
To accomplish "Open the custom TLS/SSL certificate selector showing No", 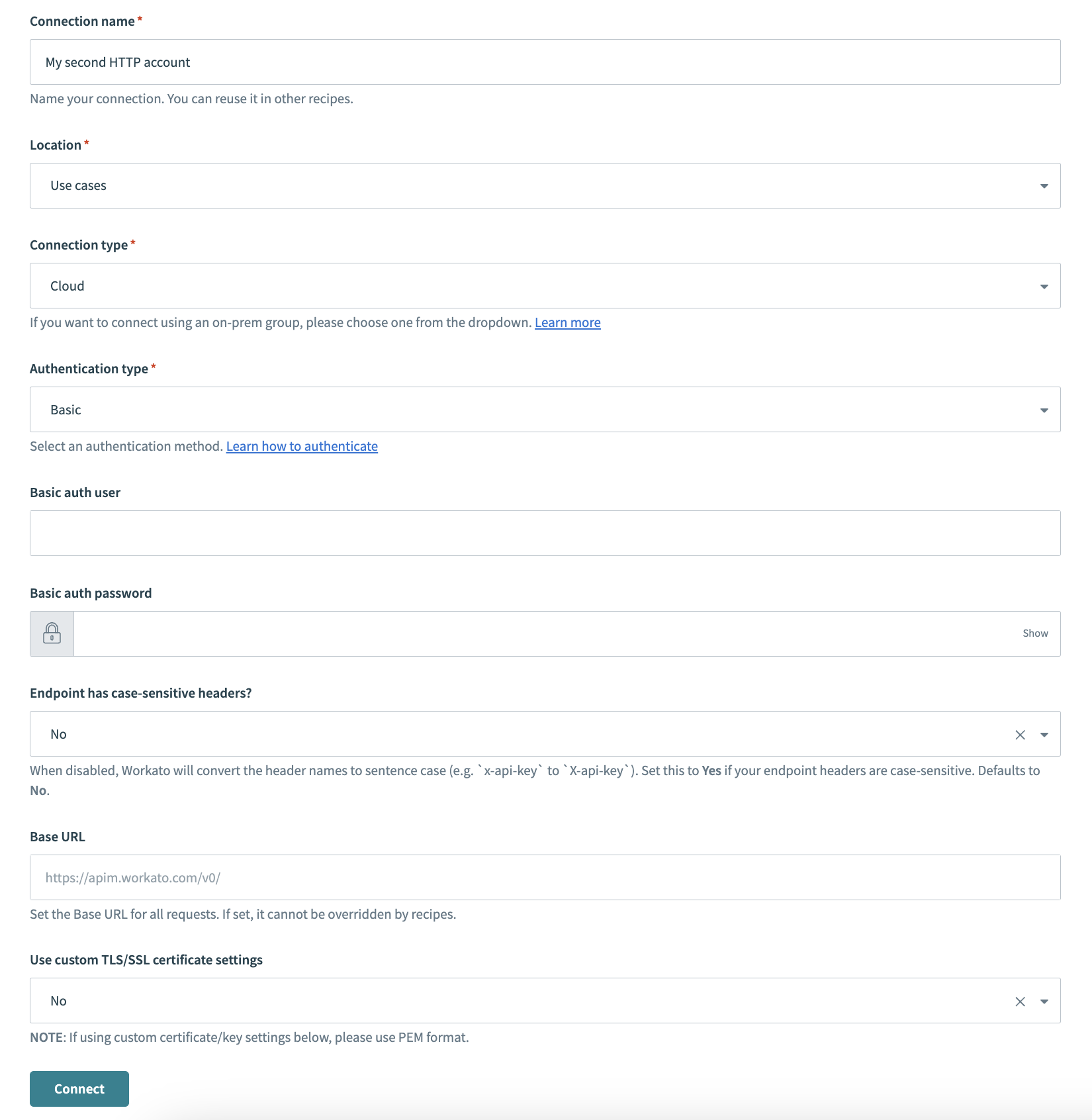I will point(463,1001).
